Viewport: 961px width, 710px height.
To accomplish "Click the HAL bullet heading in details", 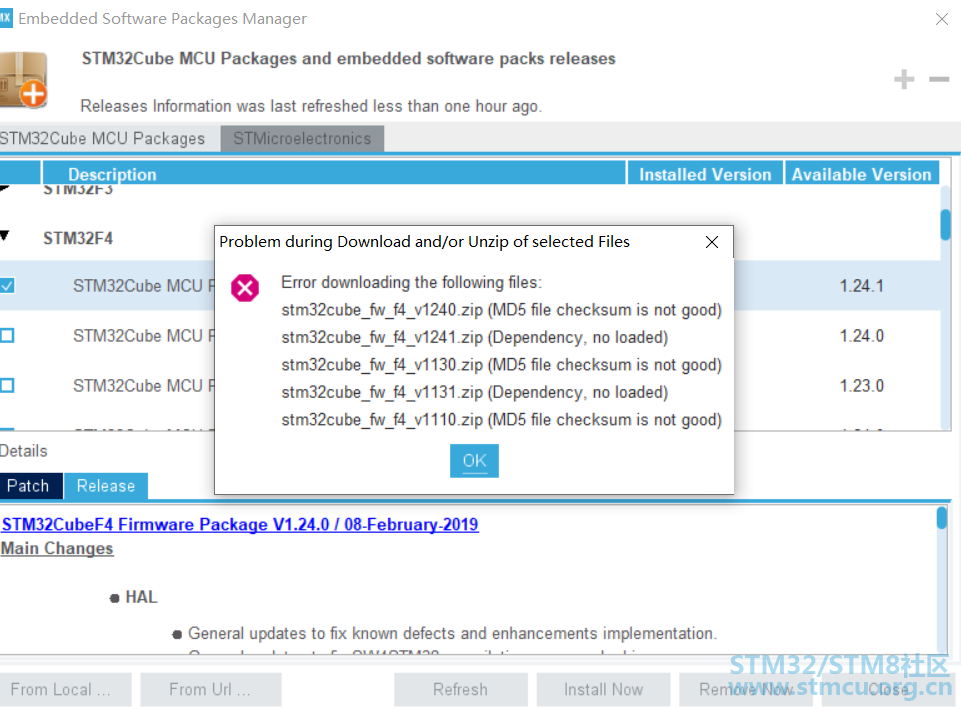I will tap(142, 597).
